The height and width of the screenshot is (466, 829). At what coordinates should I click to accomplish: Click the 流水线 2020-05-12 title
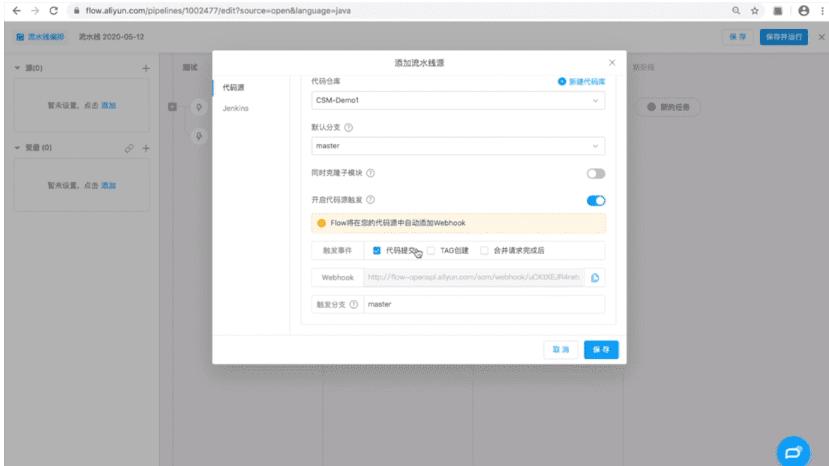tap(112, 37)
